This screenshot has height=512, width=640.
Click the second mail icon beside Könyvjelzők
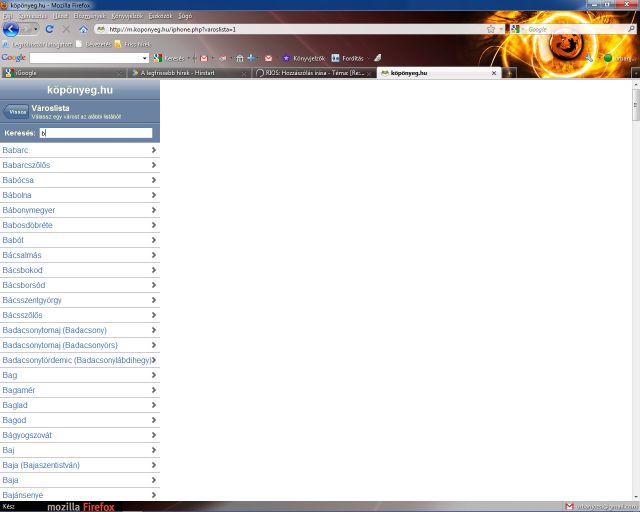pos(268,58)
